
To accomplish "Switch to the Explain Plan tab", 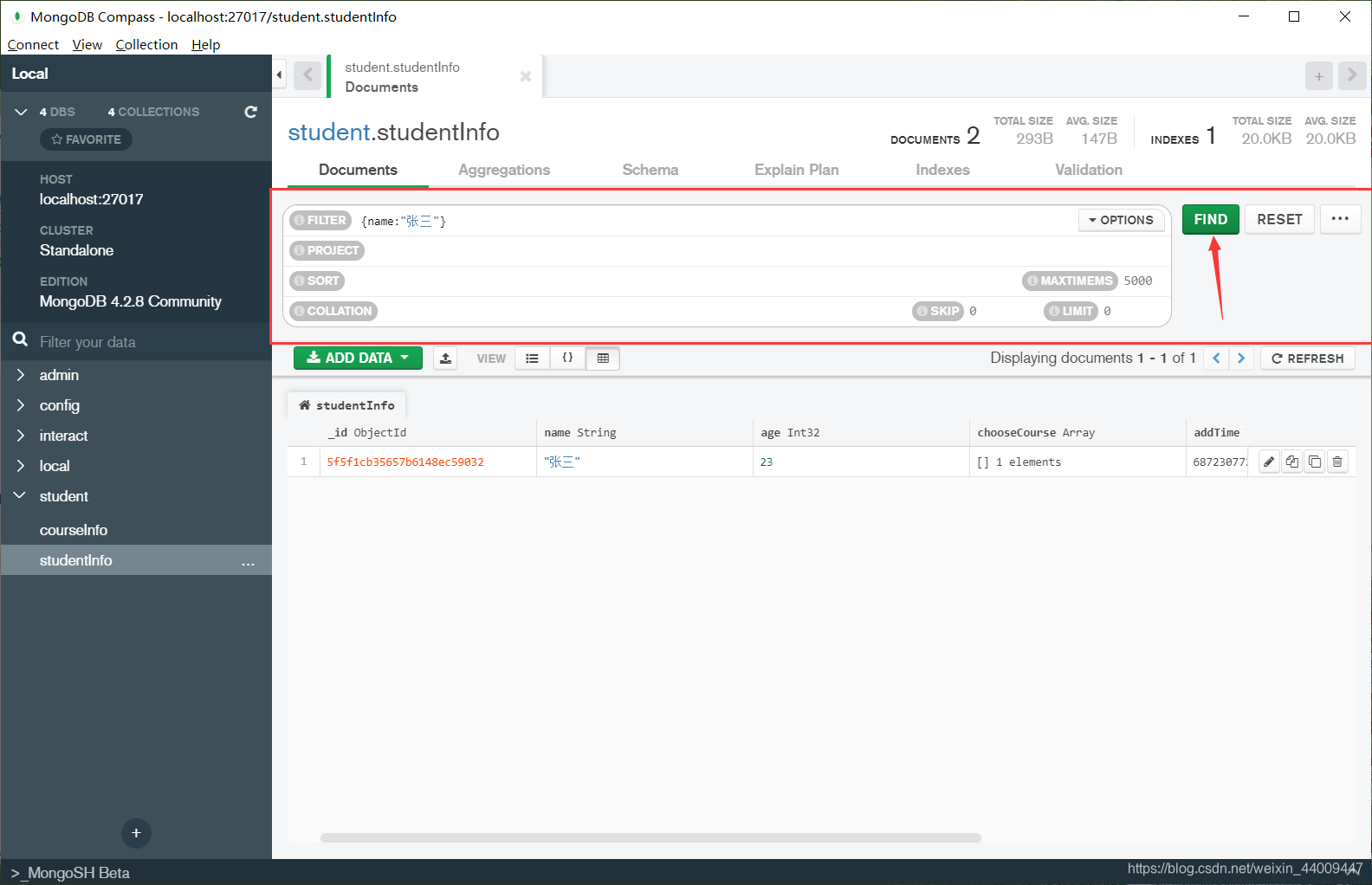I will click(x=797, y=170).
